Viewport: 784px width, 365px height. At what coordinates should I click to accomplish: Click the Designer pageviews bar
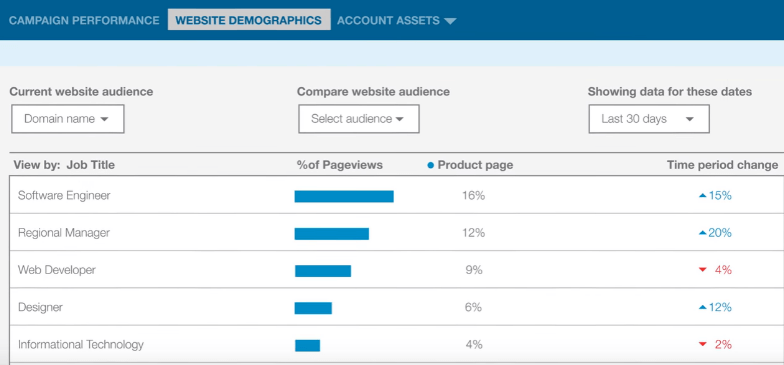pos(313,308)
